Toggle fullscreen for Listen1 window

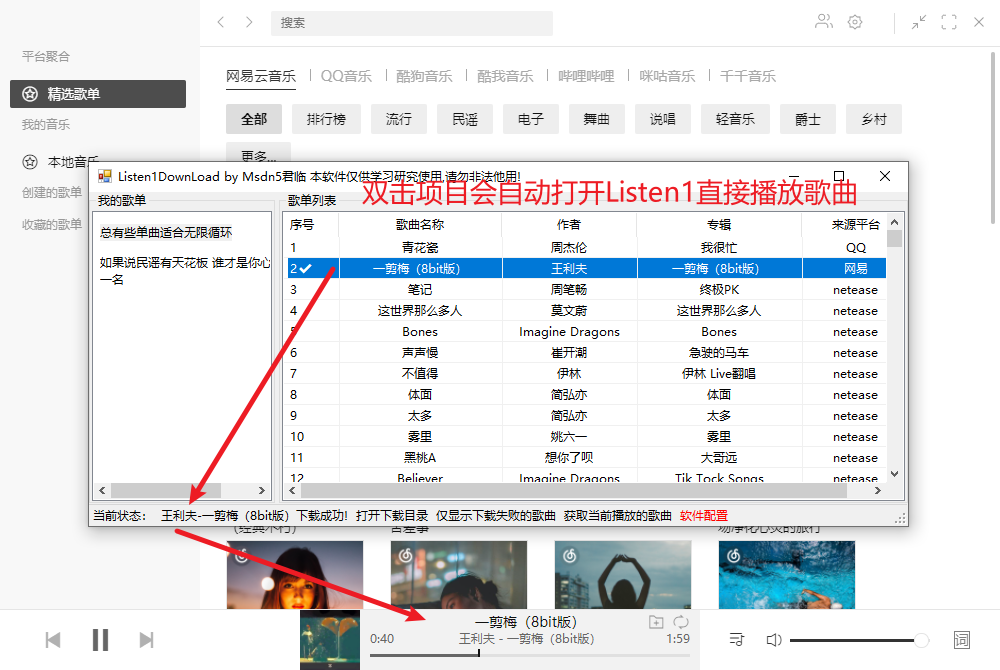coord(949,22)
